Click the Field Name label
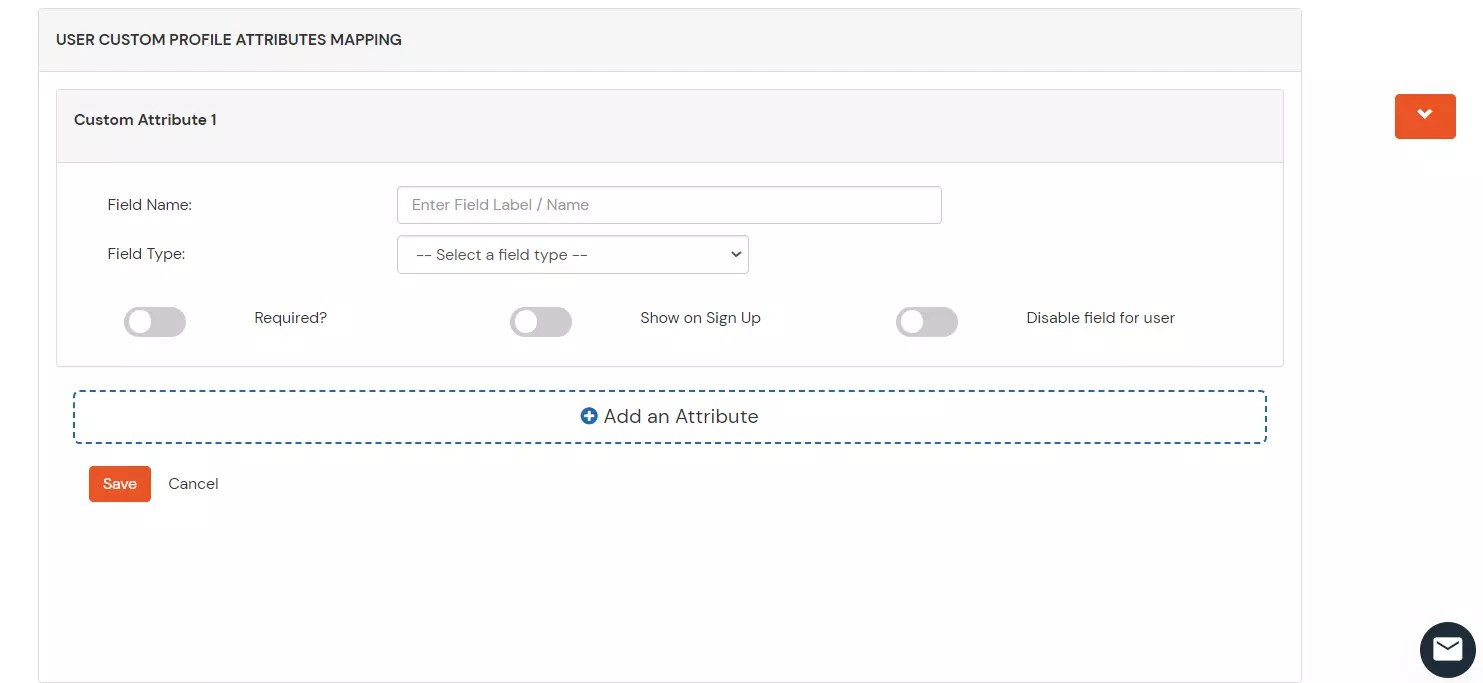Image resolution: width=1483 pixels, height=683 pixels. click(x=149, y=204)
